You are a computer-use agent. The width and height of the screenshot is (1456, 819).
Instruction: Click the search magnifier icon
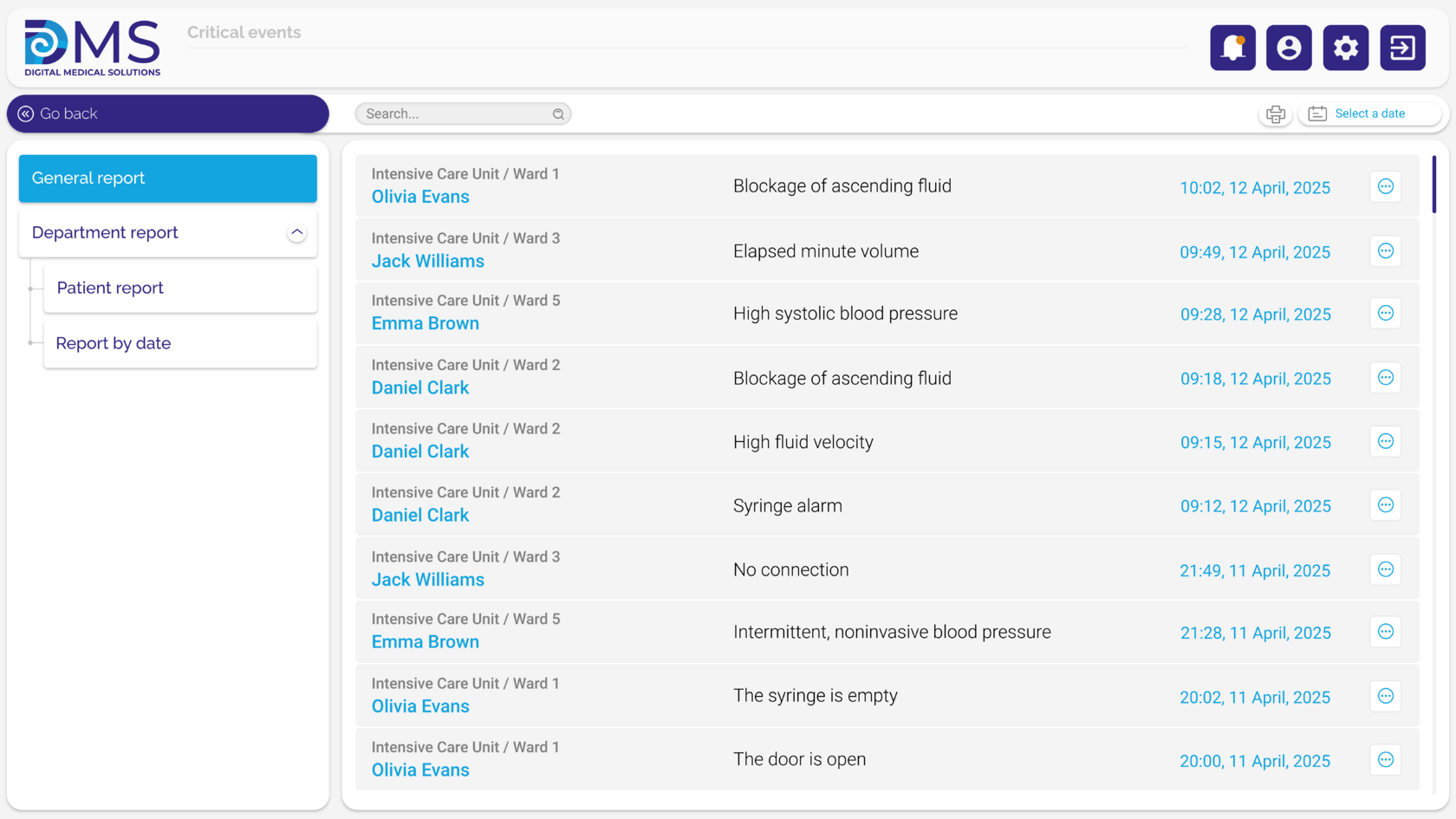(x=558, y=114)
